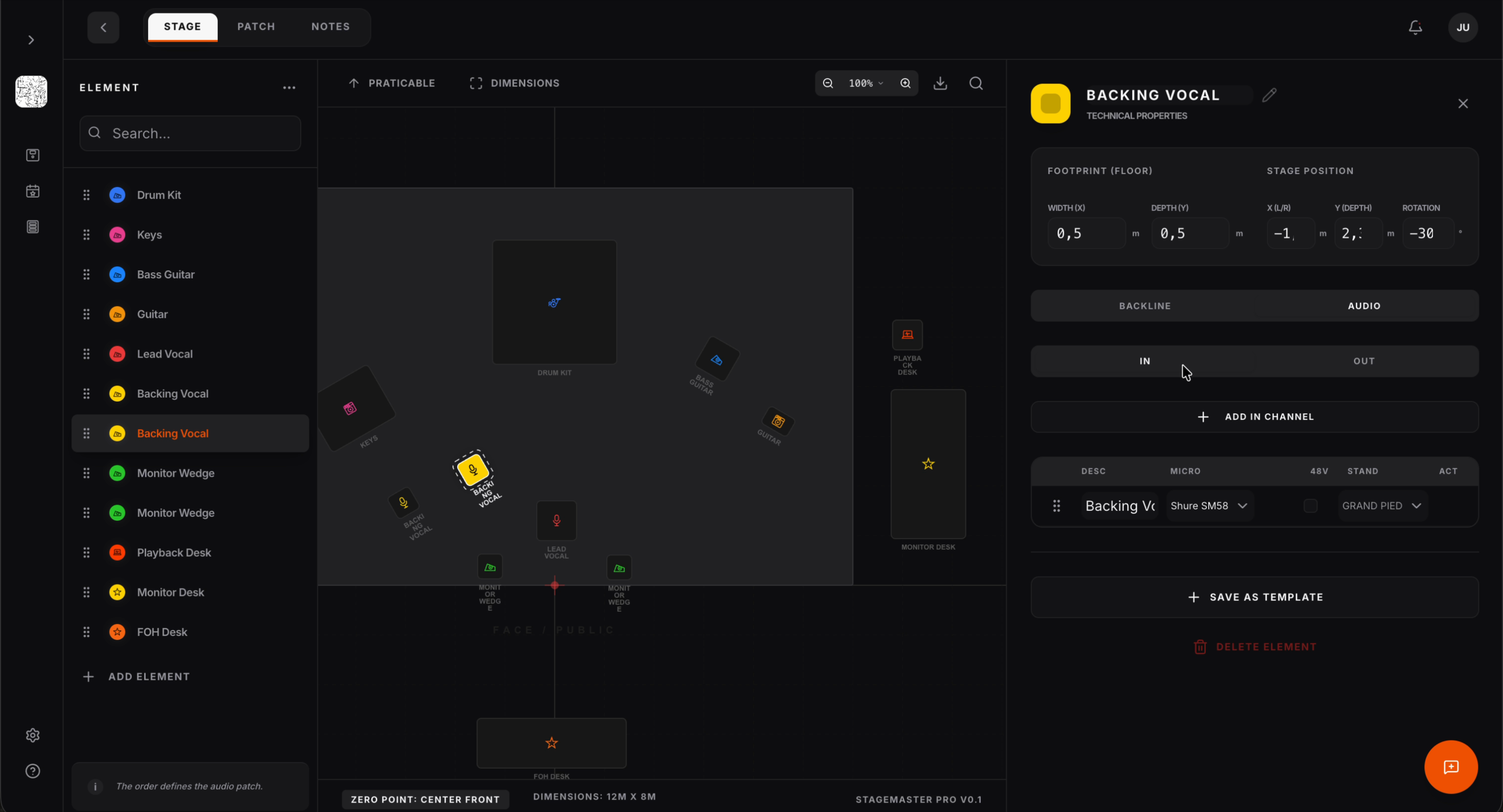Click the zoom in magnifier icon
Viewport: 1503px width, 812px height.
click(905, 83)
